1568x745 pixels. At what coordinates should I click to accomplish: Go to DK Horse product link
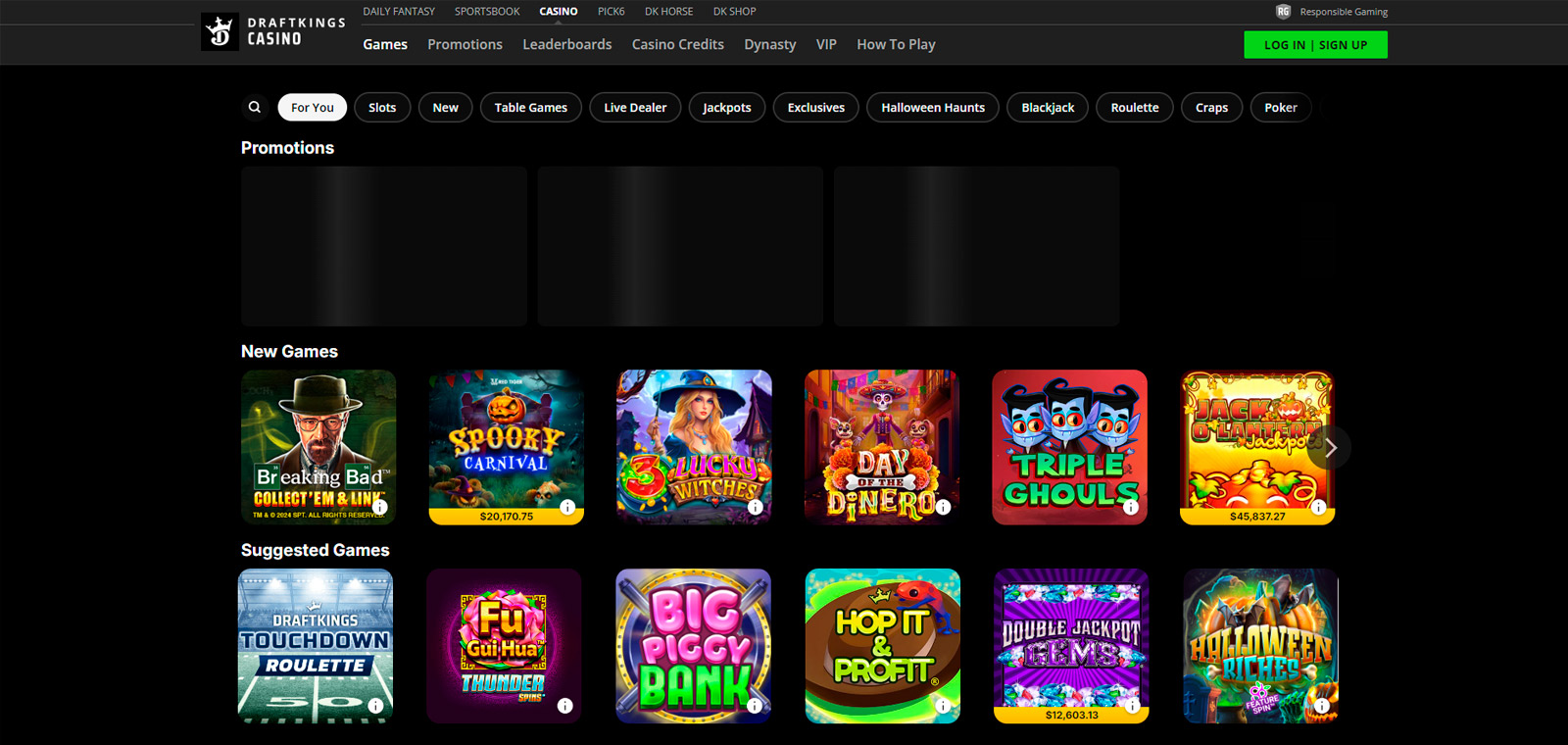point(669,12)
